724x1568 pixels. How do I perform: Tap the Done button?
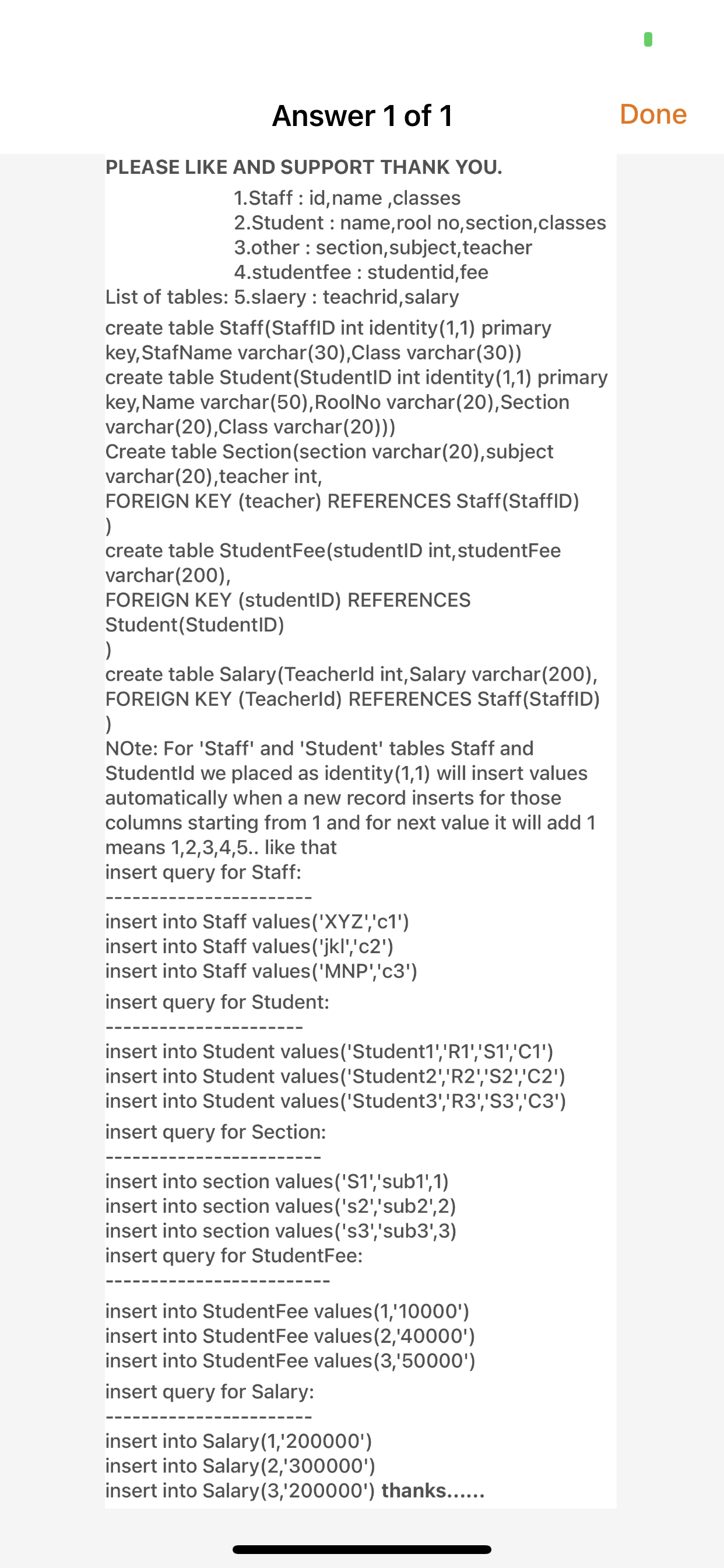[x=653, y=114]
